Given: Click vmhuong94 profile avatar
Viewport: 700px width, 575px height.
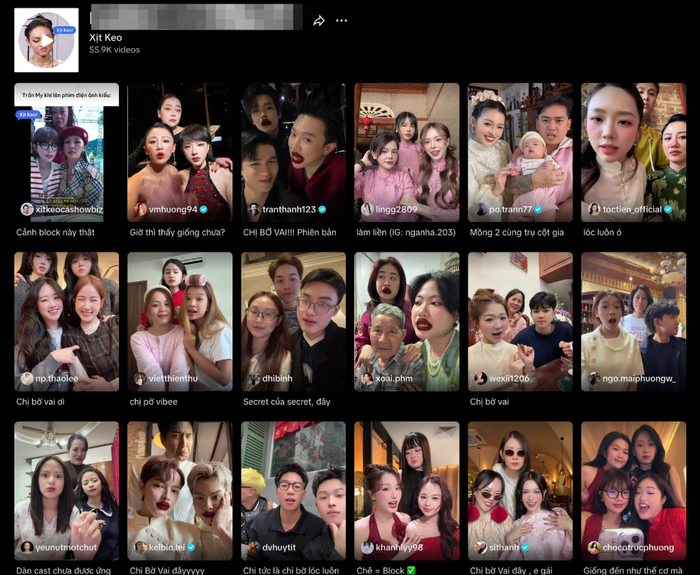Looking at the screenshot, I should click(140, 210).
